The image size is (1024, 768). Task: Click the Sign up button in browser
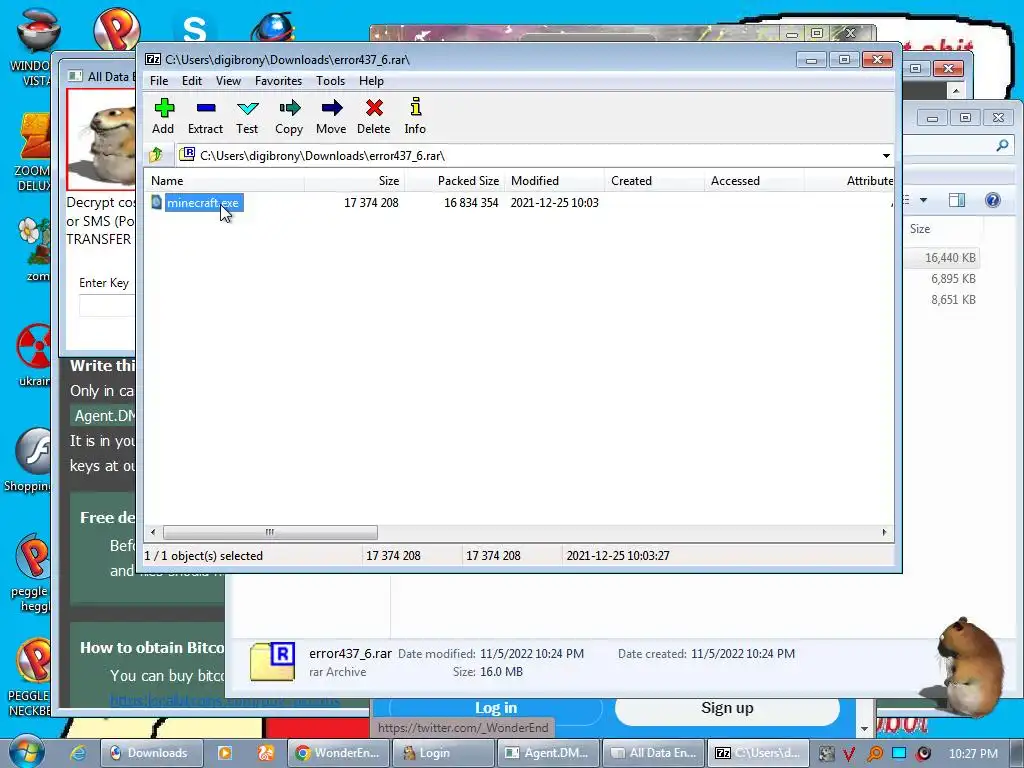(x=727, y=709)
